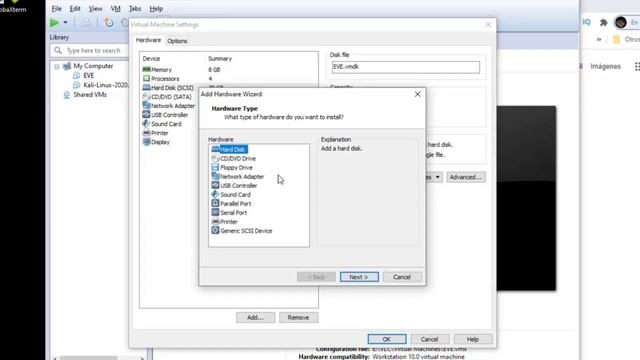The width and height of the screenshot is (640, 360).
Task: Select Sound Card in the wizard list
Action: (x=231, y=194)
